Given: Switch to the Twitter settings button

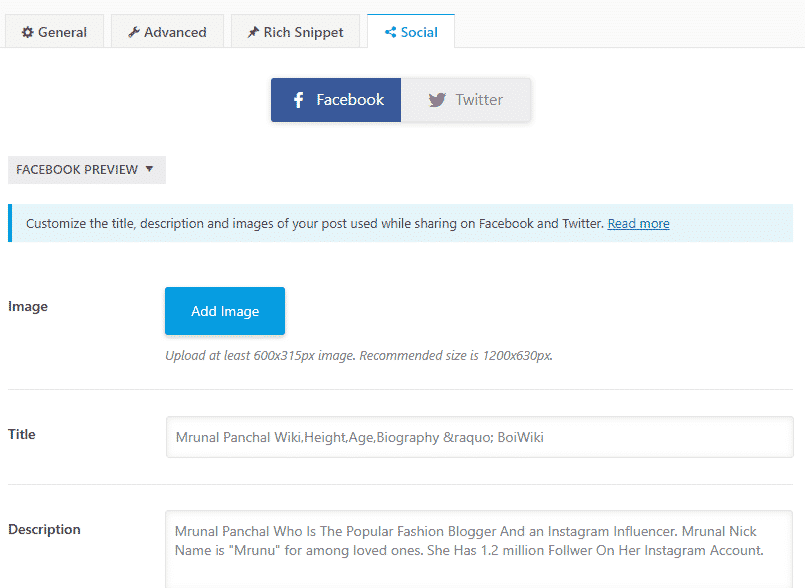Looking at the screenshot, I should coord(466,100).
